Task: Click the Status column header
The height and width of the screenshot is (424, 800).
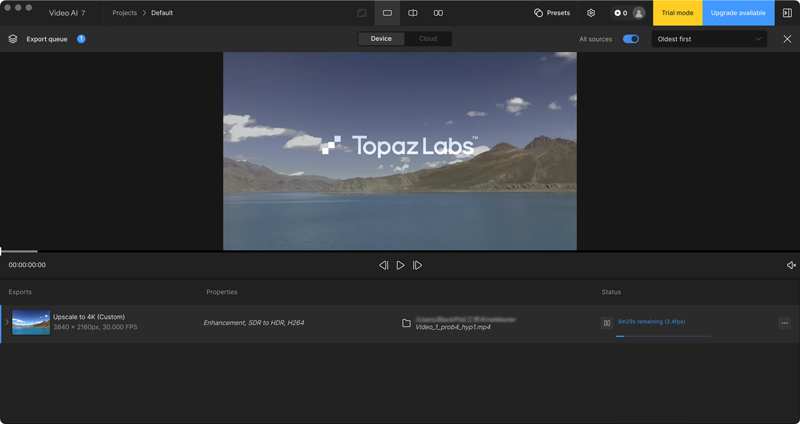Action: tap(611, 292)
